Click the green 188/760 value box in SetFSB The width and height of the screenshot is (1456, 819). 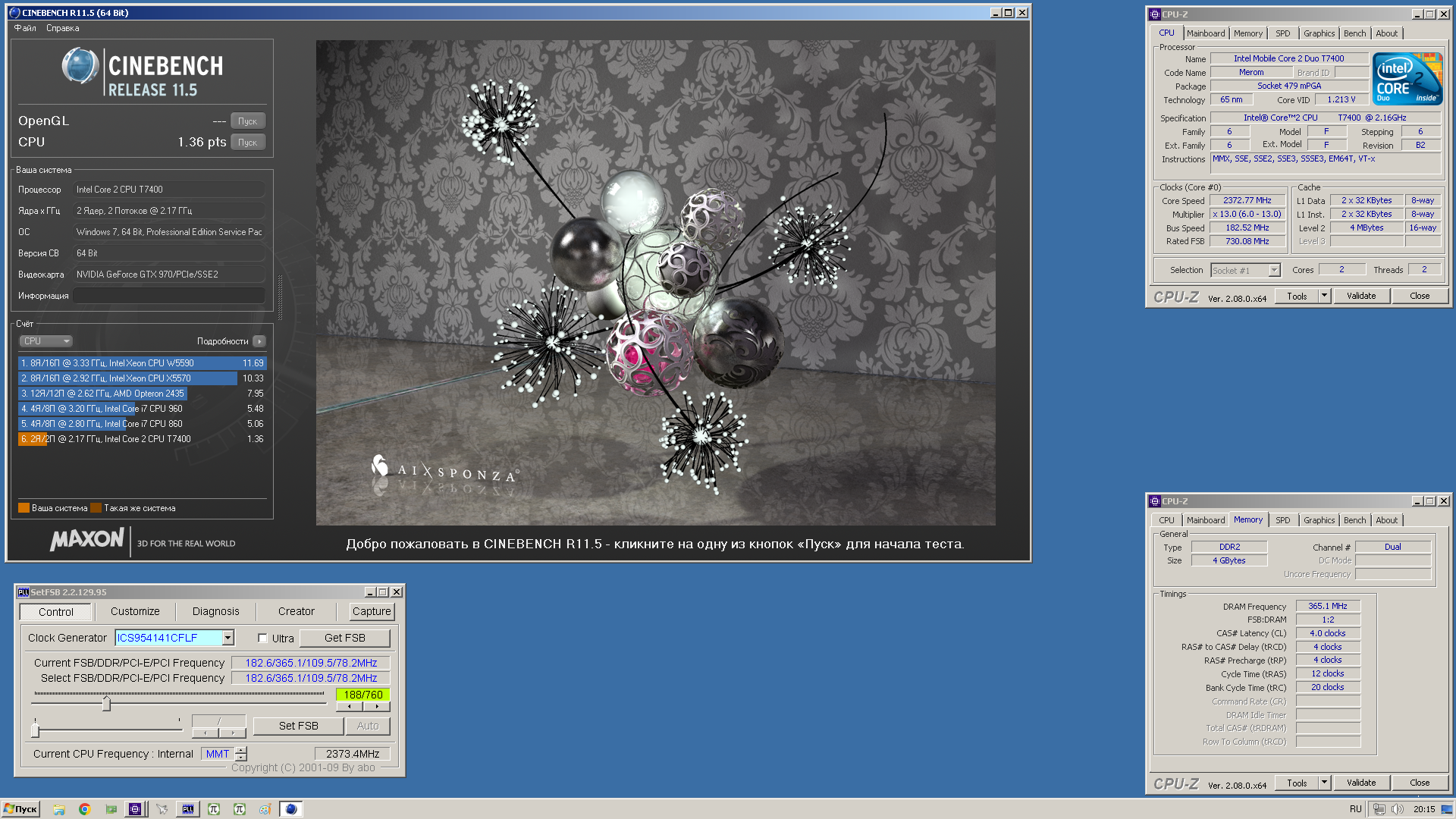(362, 695)
